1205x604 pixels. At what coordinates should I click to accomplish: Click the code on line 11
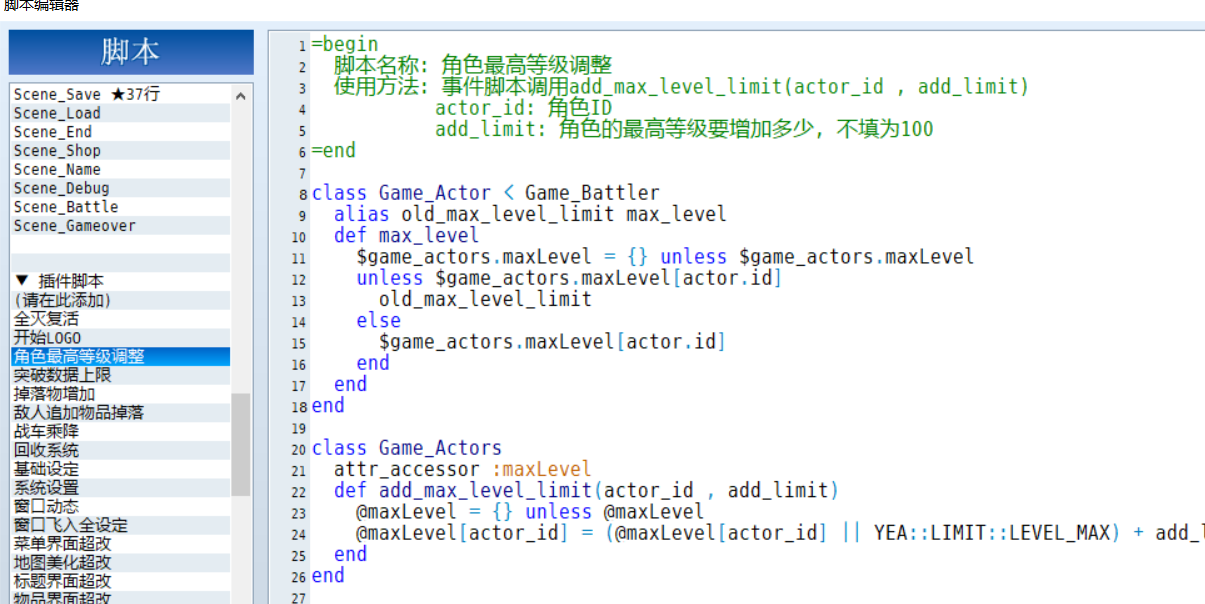665,257
